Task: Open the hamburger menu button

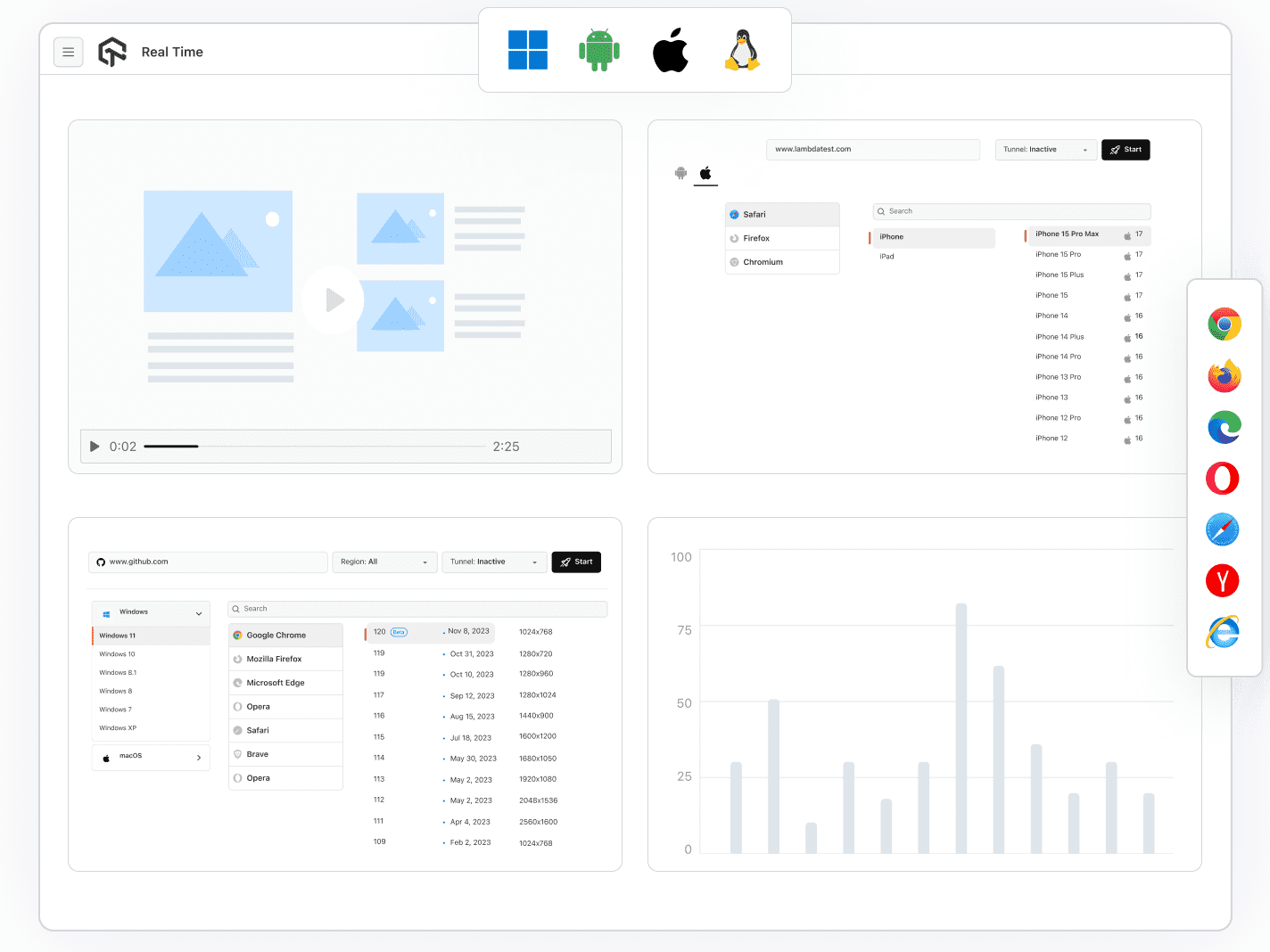Action: click(x=69, y=53)
